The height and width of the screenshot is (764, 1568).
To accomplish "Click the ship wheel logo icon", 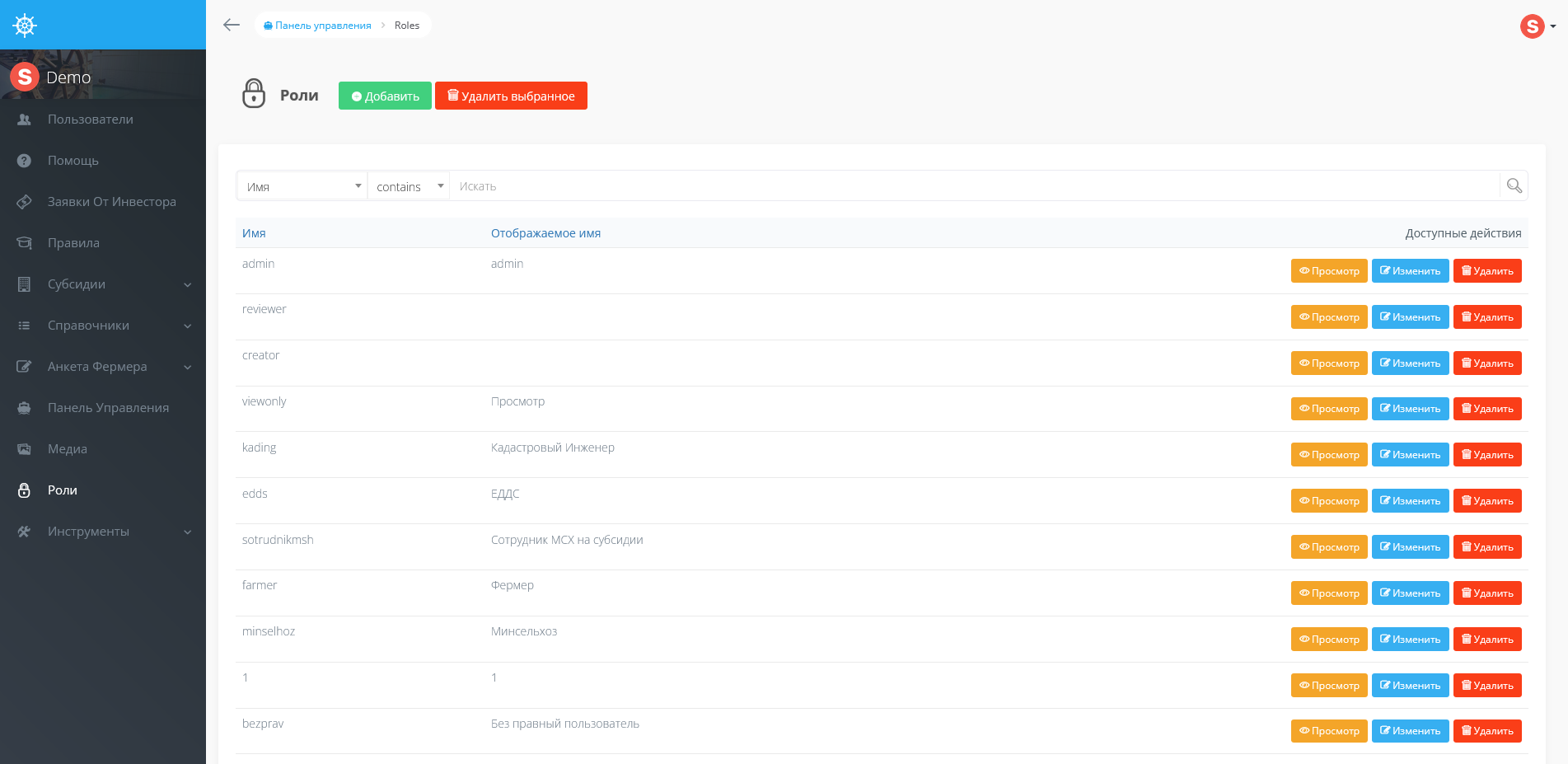I will click(25, 26).
